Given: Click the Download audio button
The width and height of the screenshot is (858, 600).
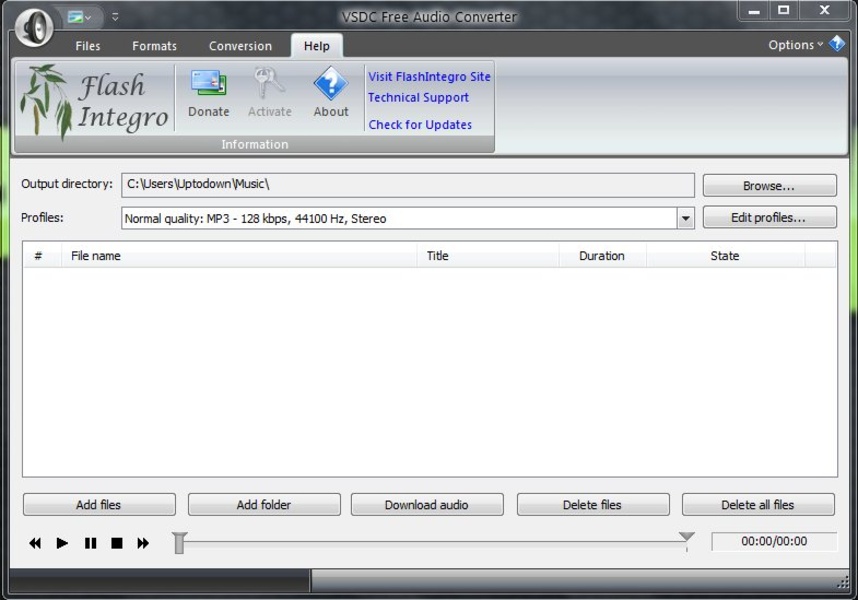Looking at the screenshot, I should [427, 504].
